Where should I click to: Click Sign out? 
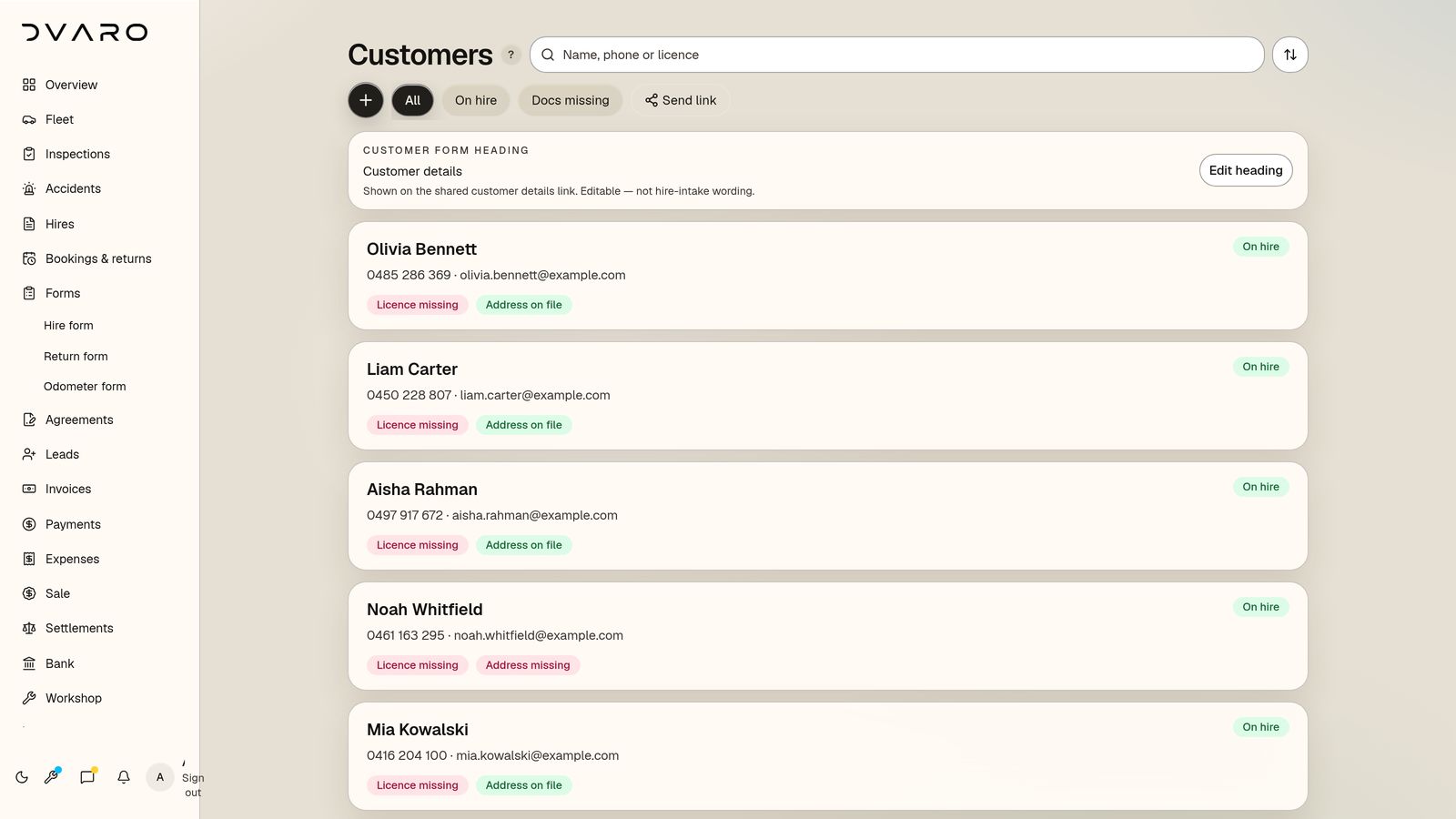point(193,784)
